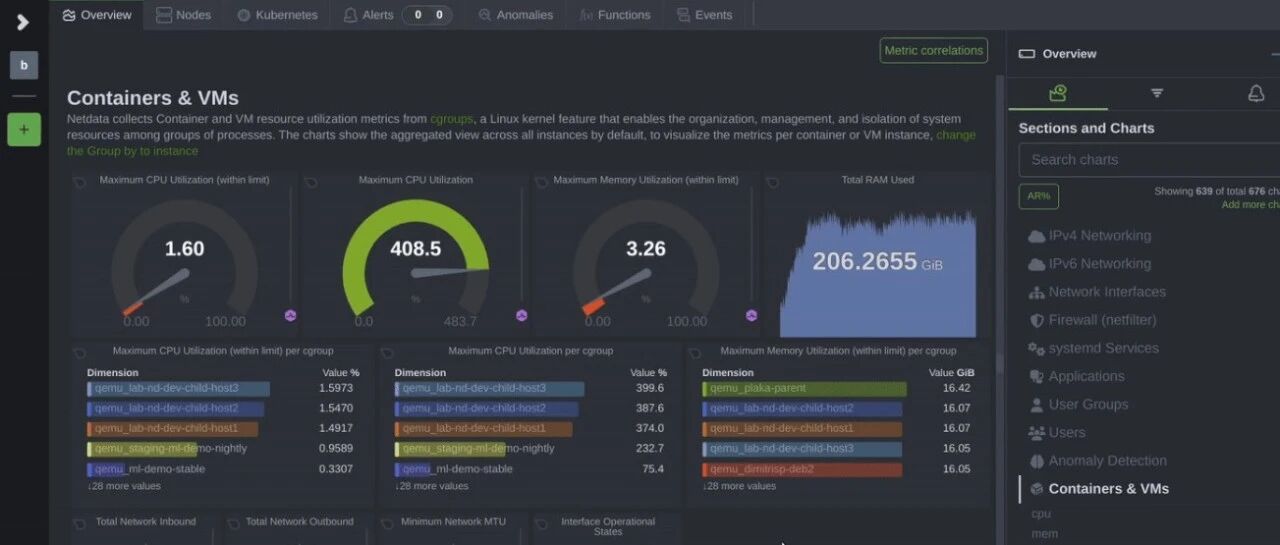Viewport: 1280px width, 545px height.
Task: Click the 'Add more charts' link
Action: (1251, 205)
